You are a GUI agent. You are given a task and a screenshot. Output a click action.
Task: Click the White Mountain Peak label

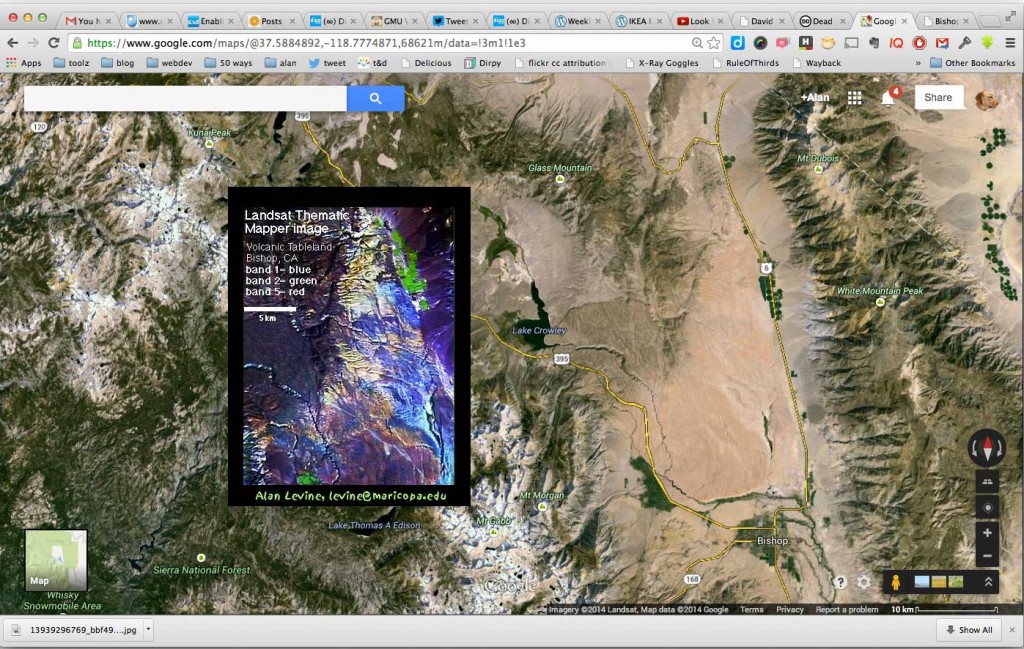point(880,291)
